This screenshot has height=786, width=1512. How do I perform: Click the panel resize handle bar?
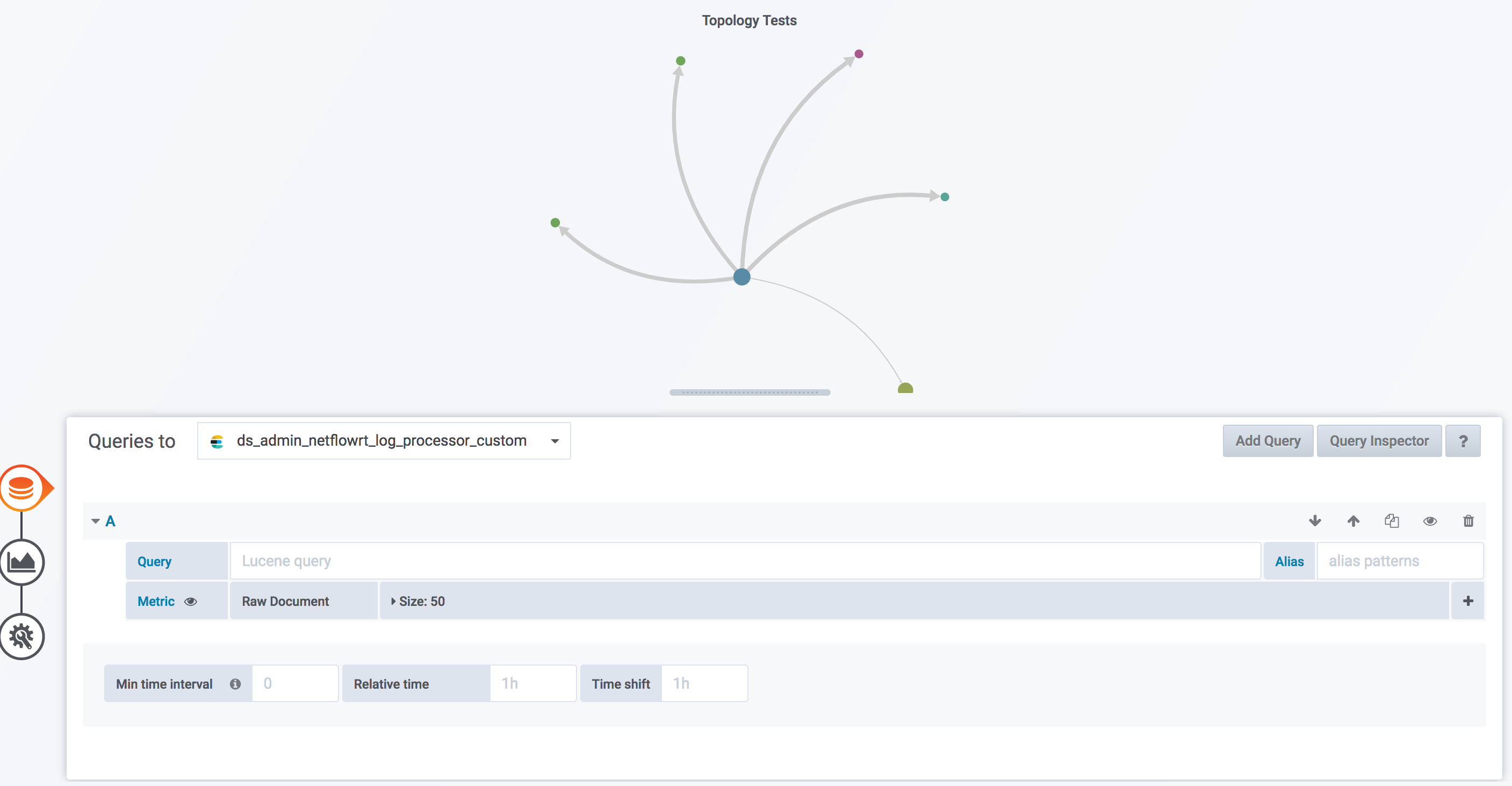click(750, 392)
